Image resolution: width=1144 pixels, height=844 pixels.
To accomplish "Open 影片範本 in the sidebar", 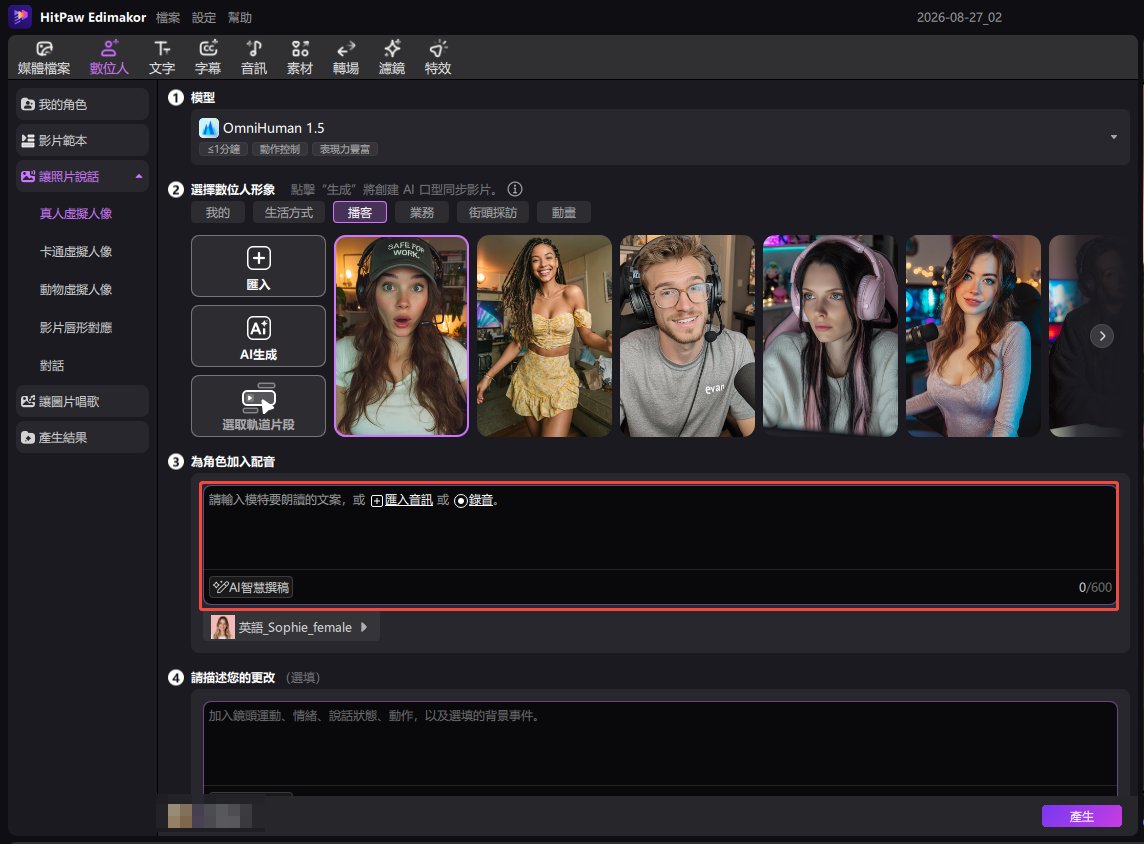I will click(x=82, y=140).
